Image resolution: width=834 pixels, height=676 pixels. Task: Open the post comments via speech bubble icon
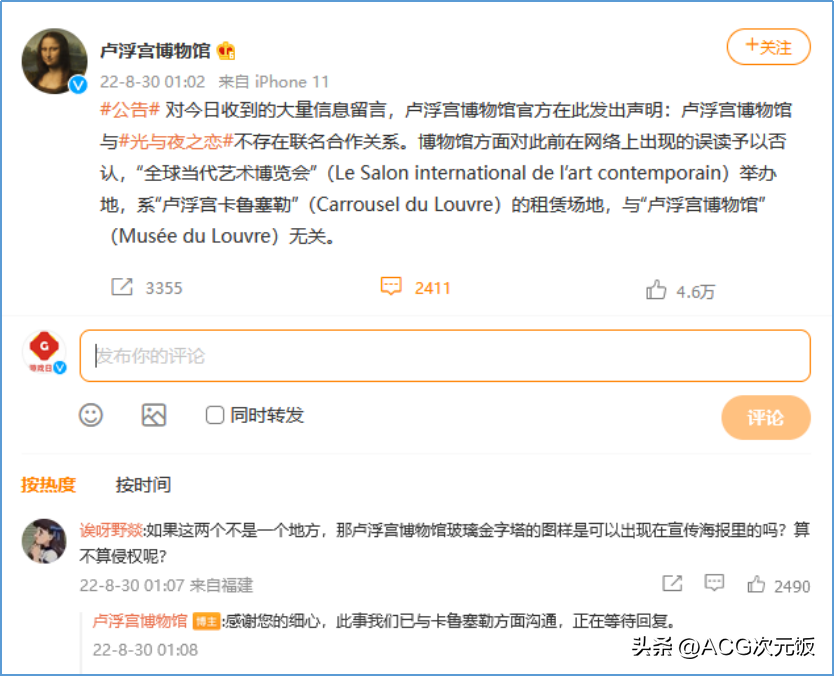click(391, 286)
